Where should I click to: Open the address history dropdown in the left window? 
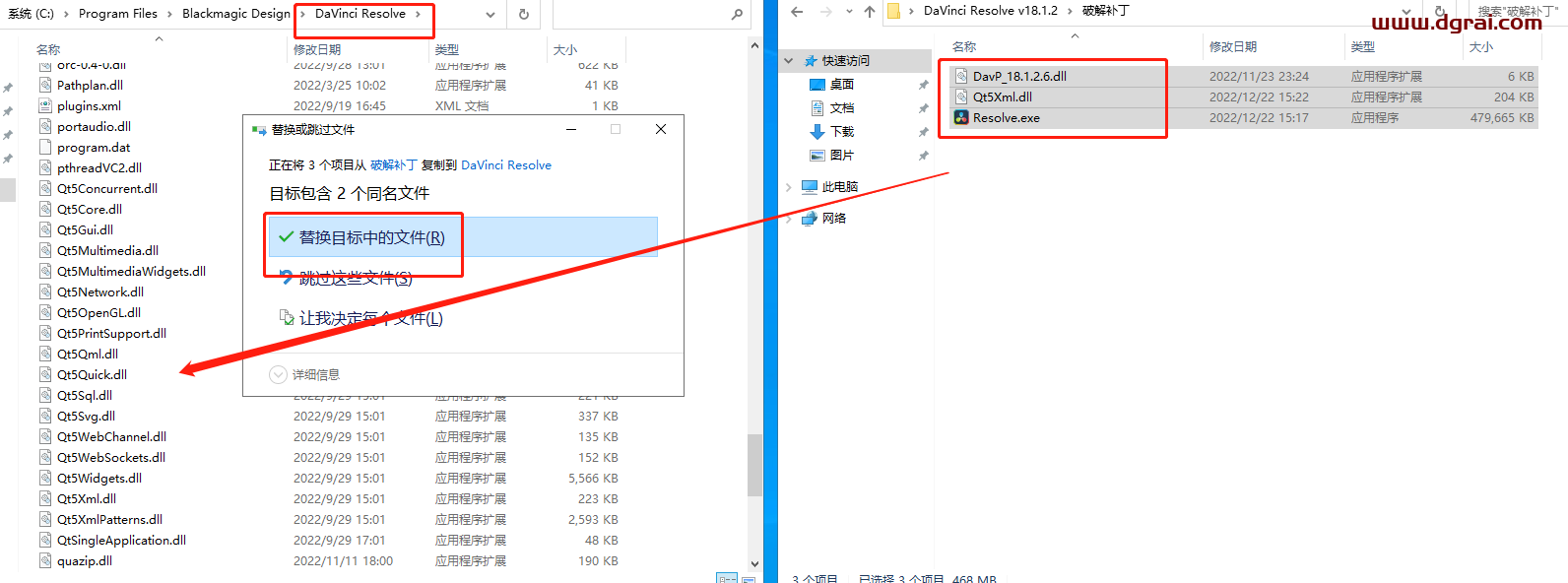point(490,14)
